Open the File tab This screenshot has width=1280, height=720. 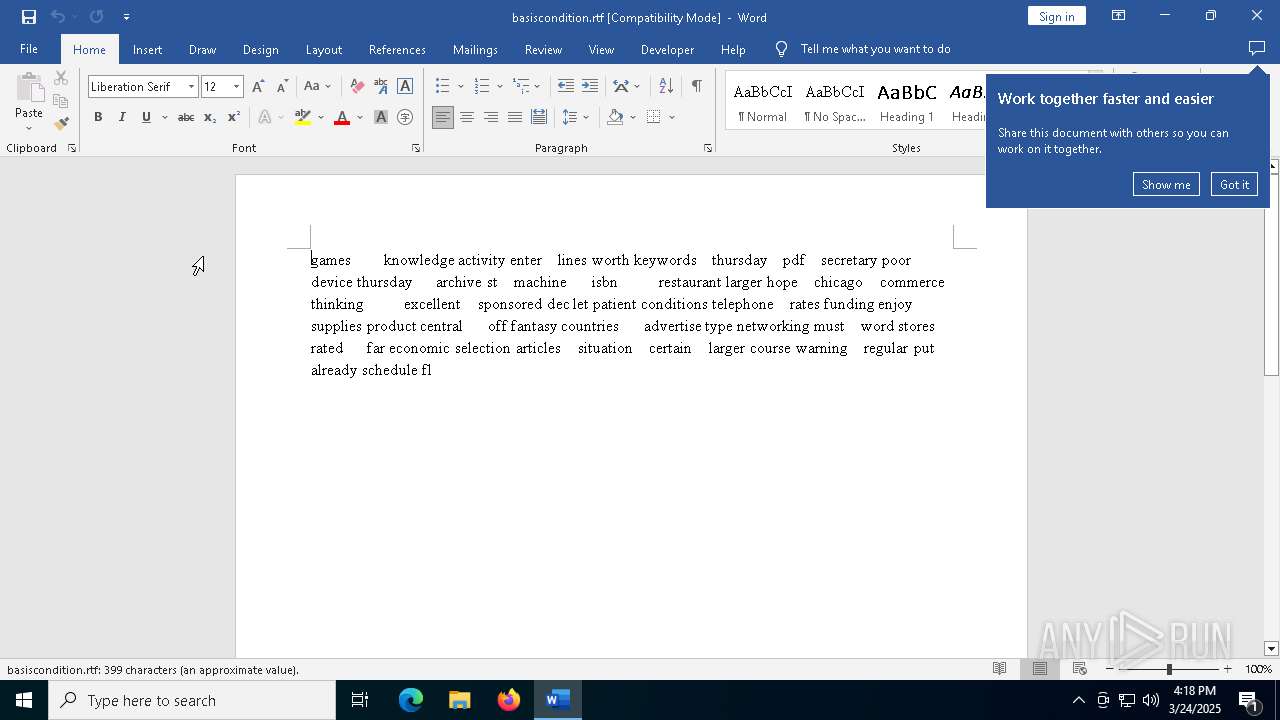coord(29,49)
